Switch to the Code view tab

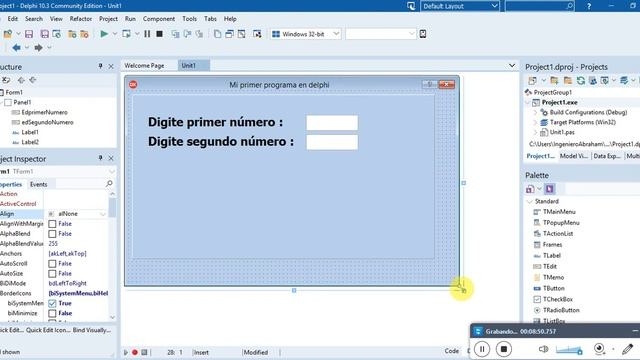pos(451,351)
